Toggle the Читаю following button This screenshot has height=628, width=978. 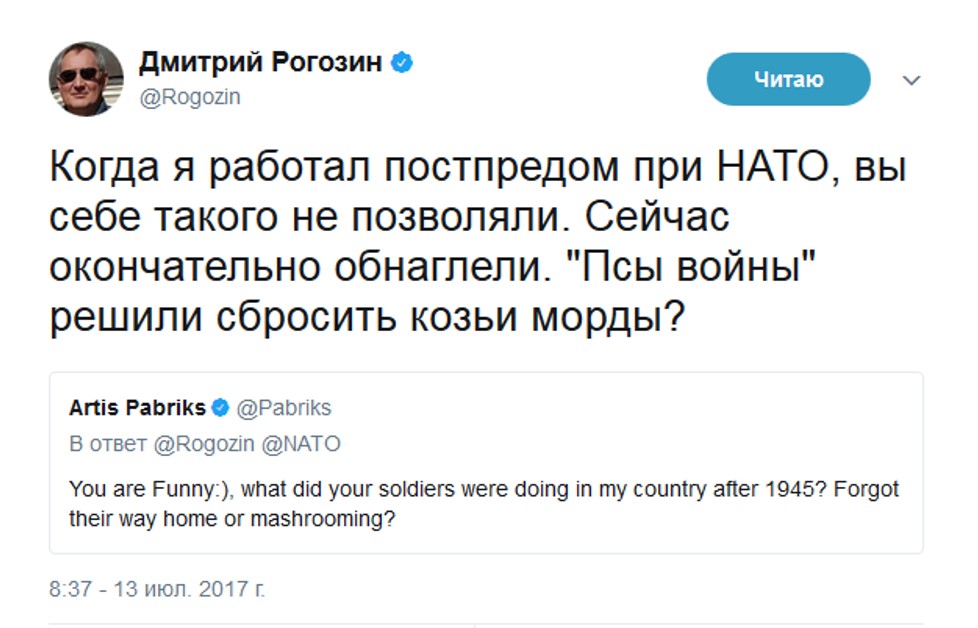pyautogui.click(x=788, y=80)
